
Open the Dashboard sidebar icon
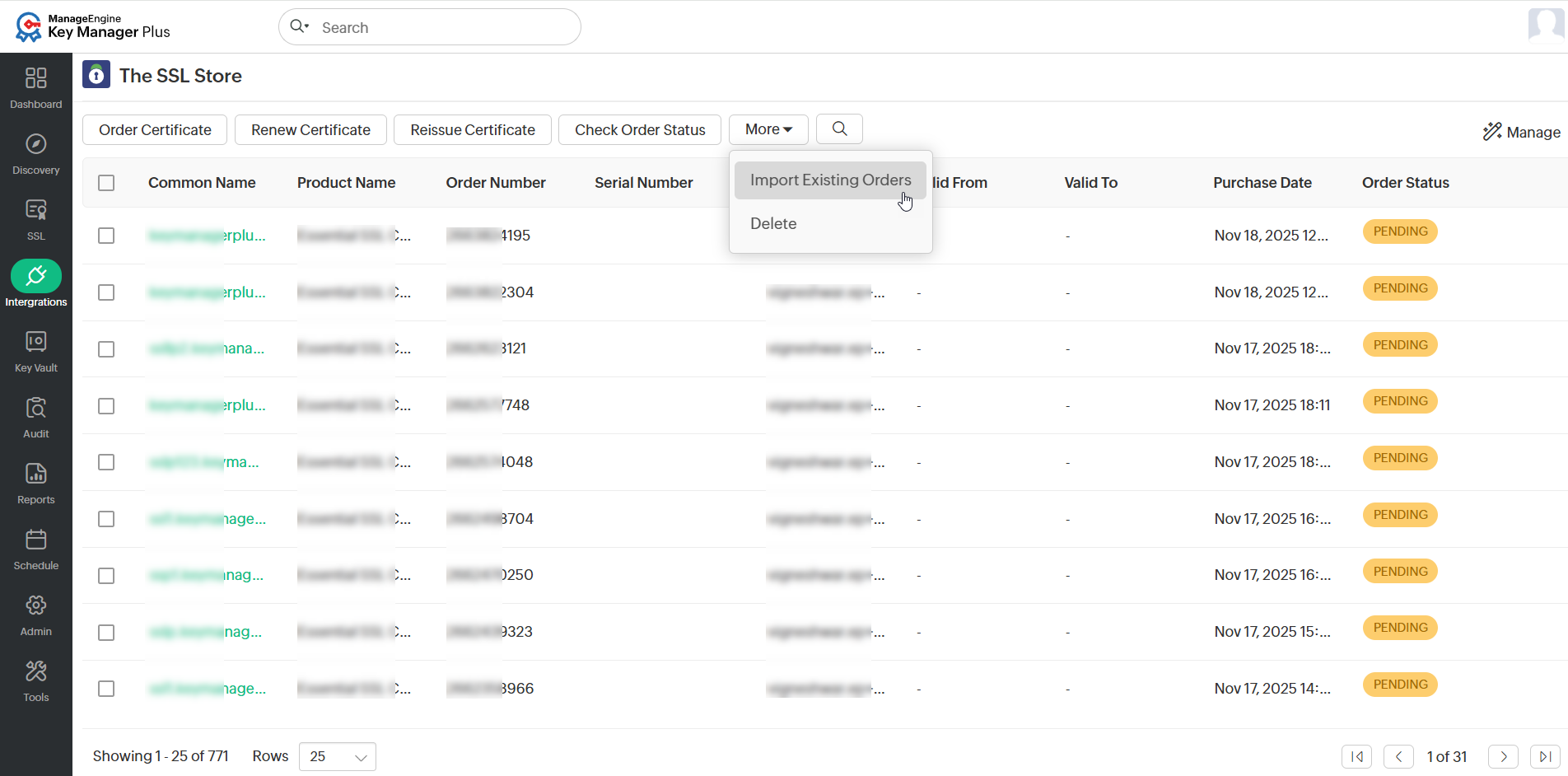click(36, 78)
